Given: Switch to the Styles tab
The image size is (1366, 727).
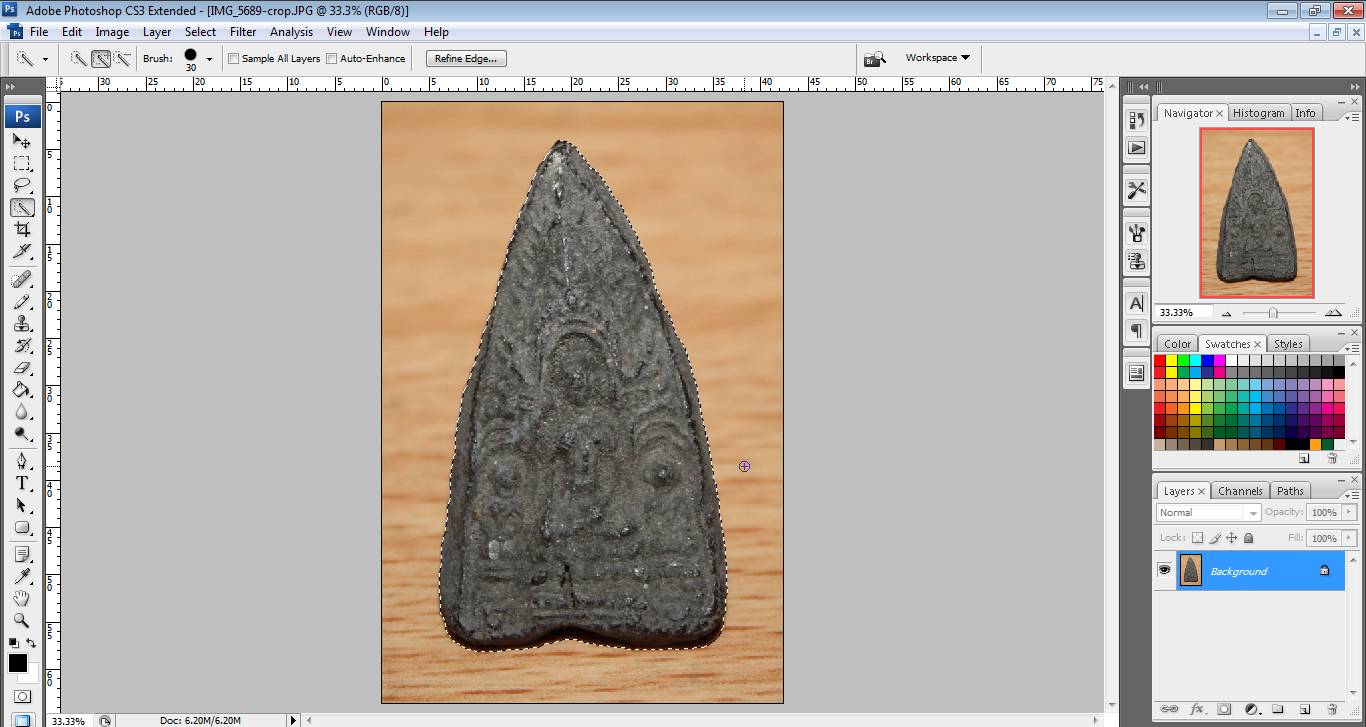Looking at the screenshot, I should click(x=1288, y=344).
